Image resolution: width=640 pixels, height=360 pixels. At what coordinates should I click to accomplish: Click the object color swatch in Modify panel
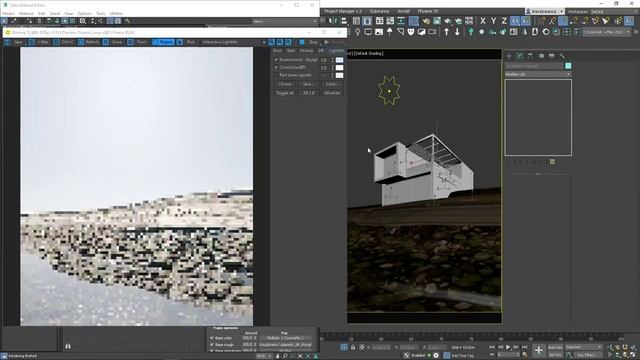click(568, 66)
